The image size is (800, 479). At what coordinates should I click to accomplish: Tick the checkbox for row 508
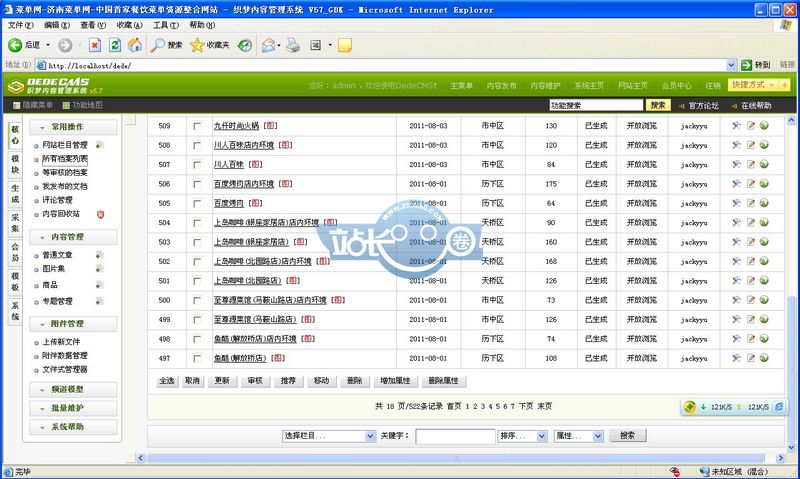point(197,145)
